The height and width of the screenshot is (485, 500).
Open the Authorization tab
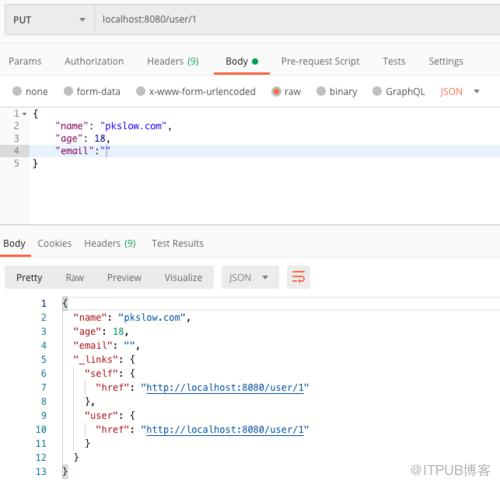[x=94, y=61]
